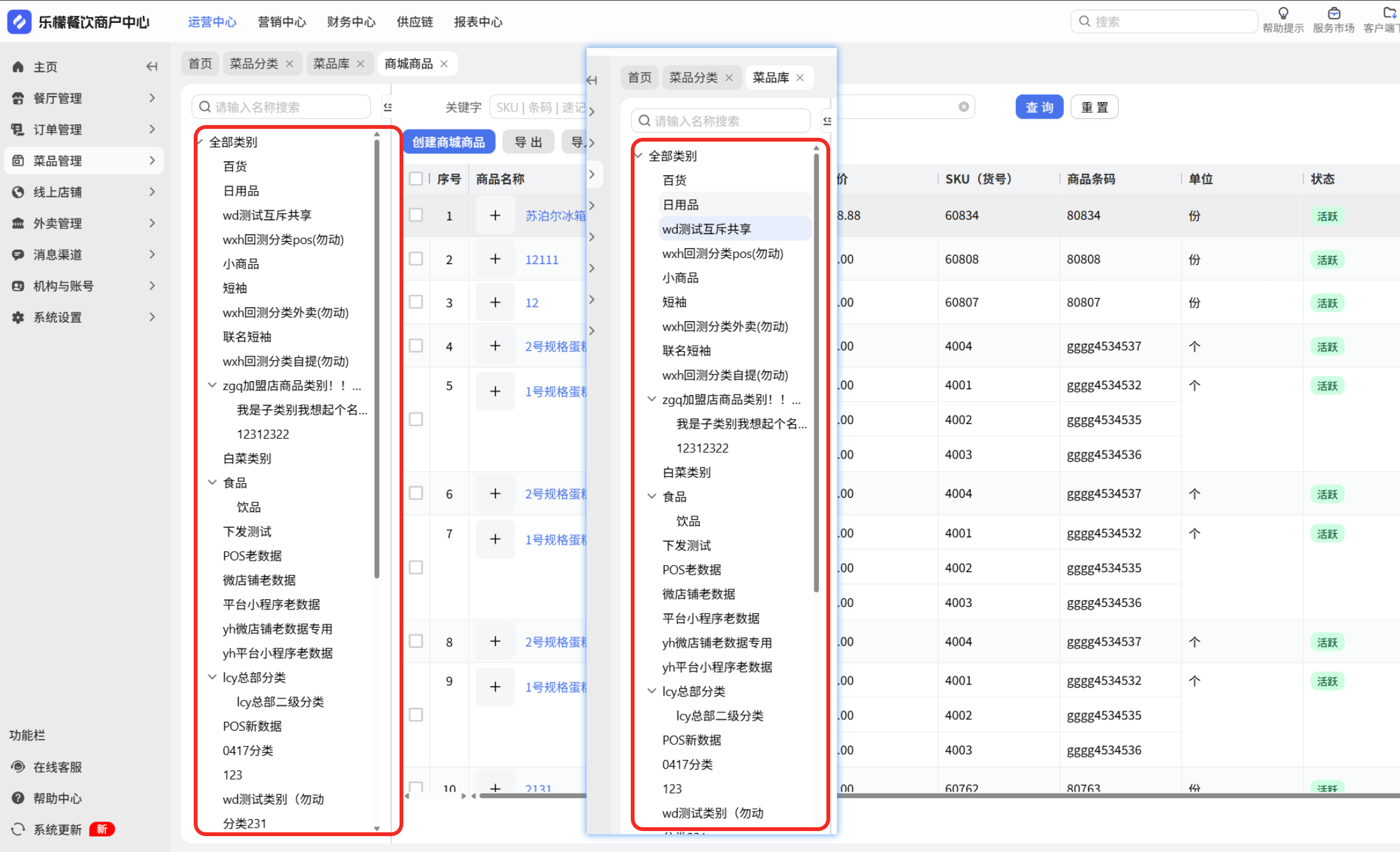Click plus icon in row 3 for item 12
Image resolution: width=1400 pixels, height=852 pixels.
pyautogui.click(x=495, y=302)
